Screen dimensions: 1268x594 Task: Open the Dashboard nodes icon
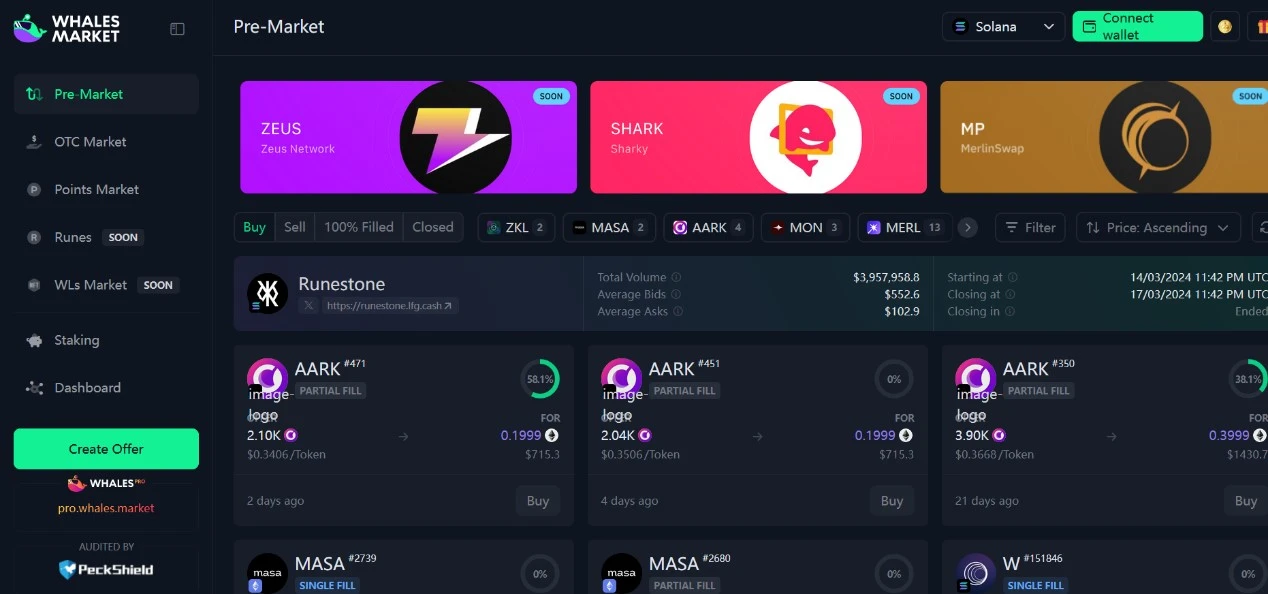tap(35, 388)
